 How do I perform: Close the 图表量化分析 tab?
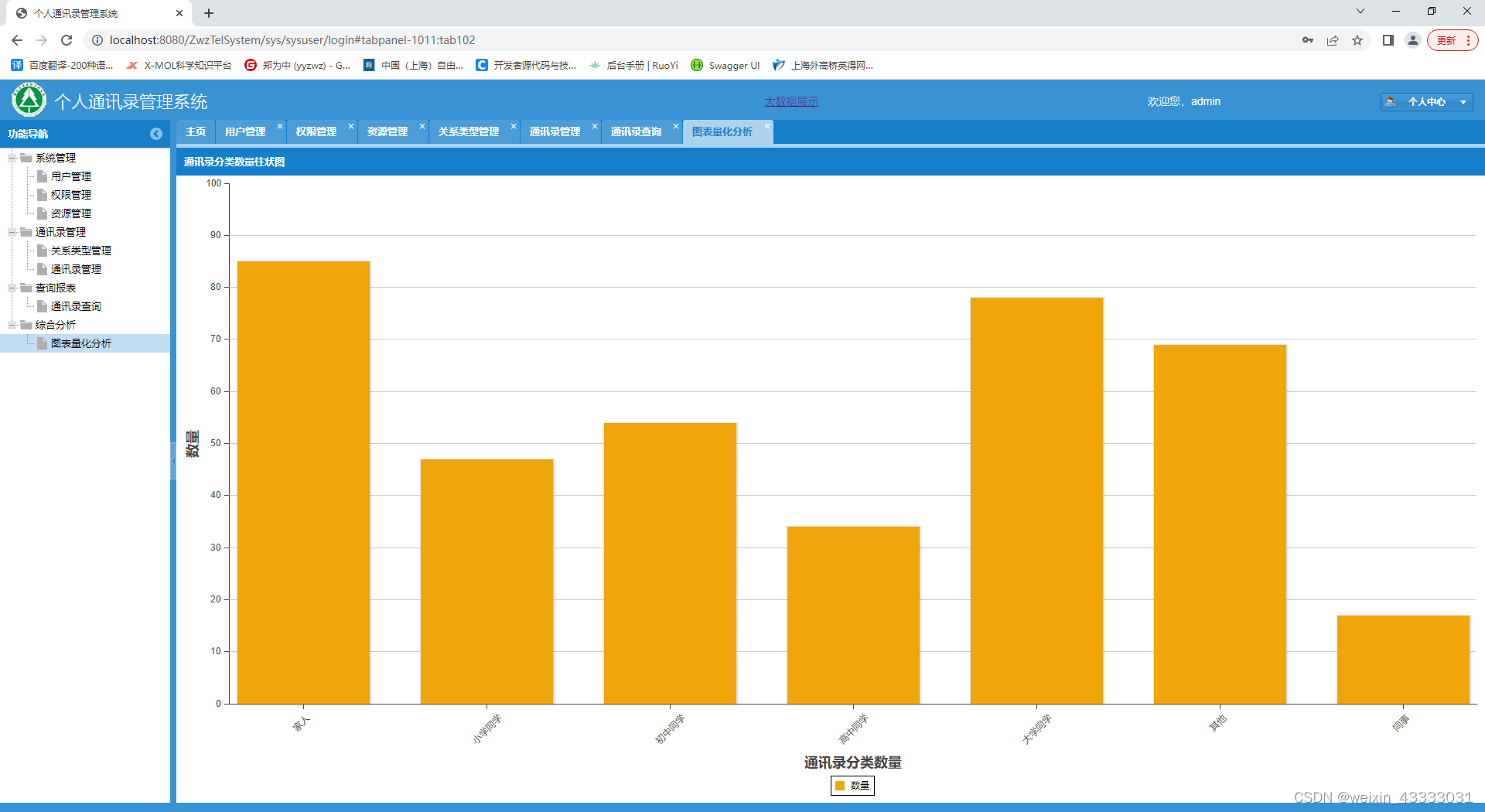767,126
